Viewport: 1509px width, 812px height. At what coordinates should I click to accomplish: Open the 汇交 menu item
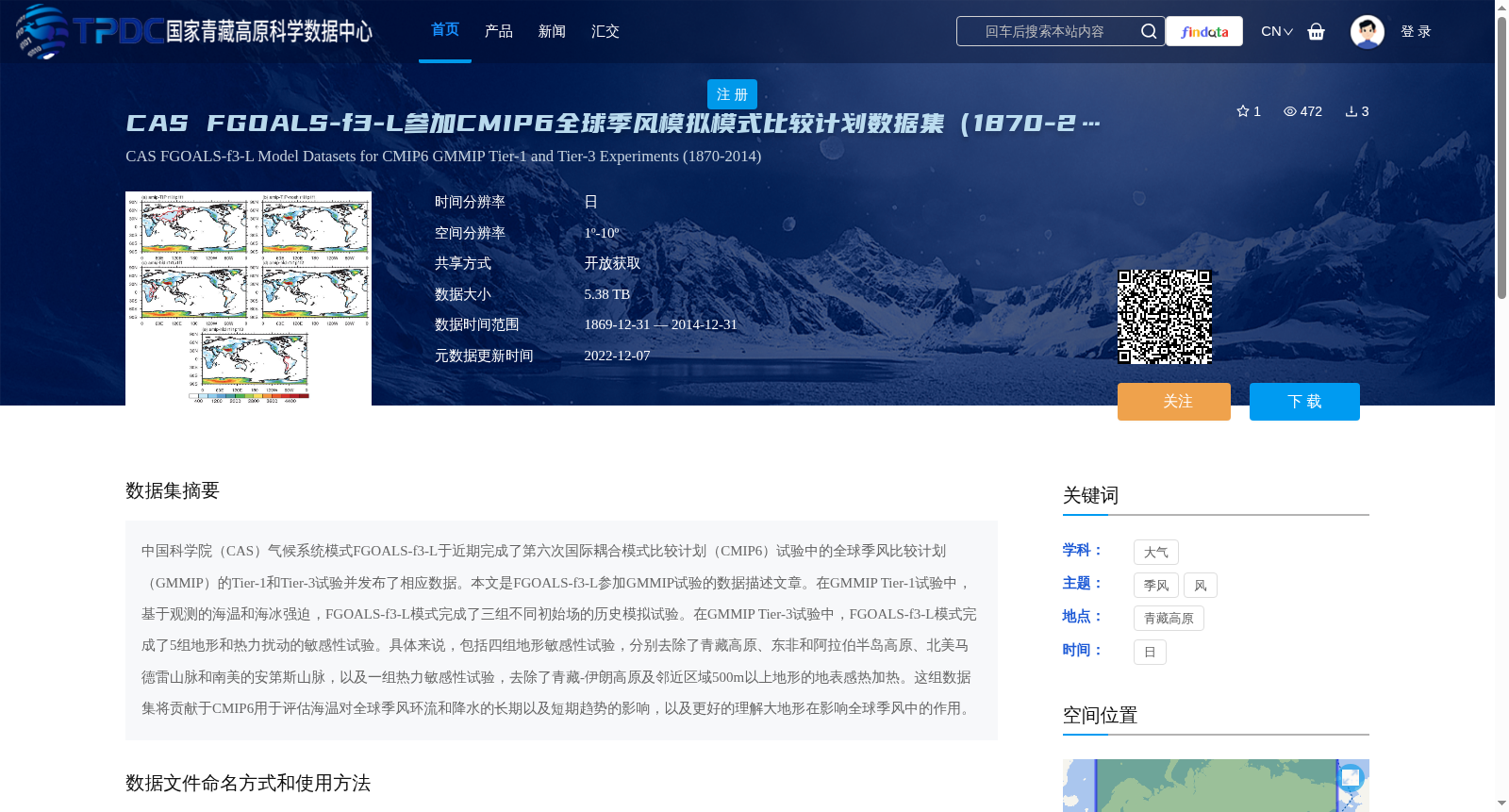point(605,31)
